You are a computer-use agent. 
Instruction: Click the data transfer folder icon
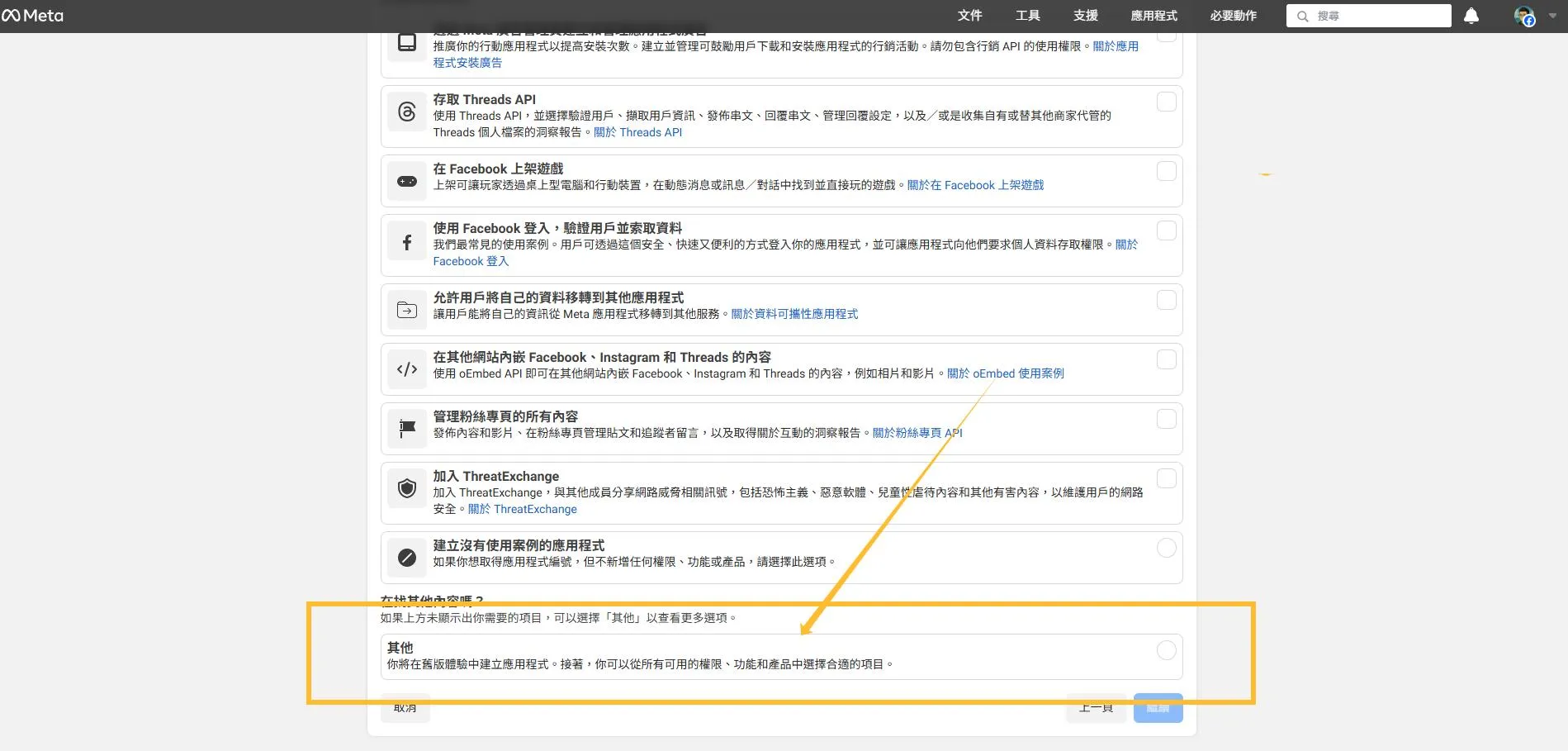tap(407, 310)
